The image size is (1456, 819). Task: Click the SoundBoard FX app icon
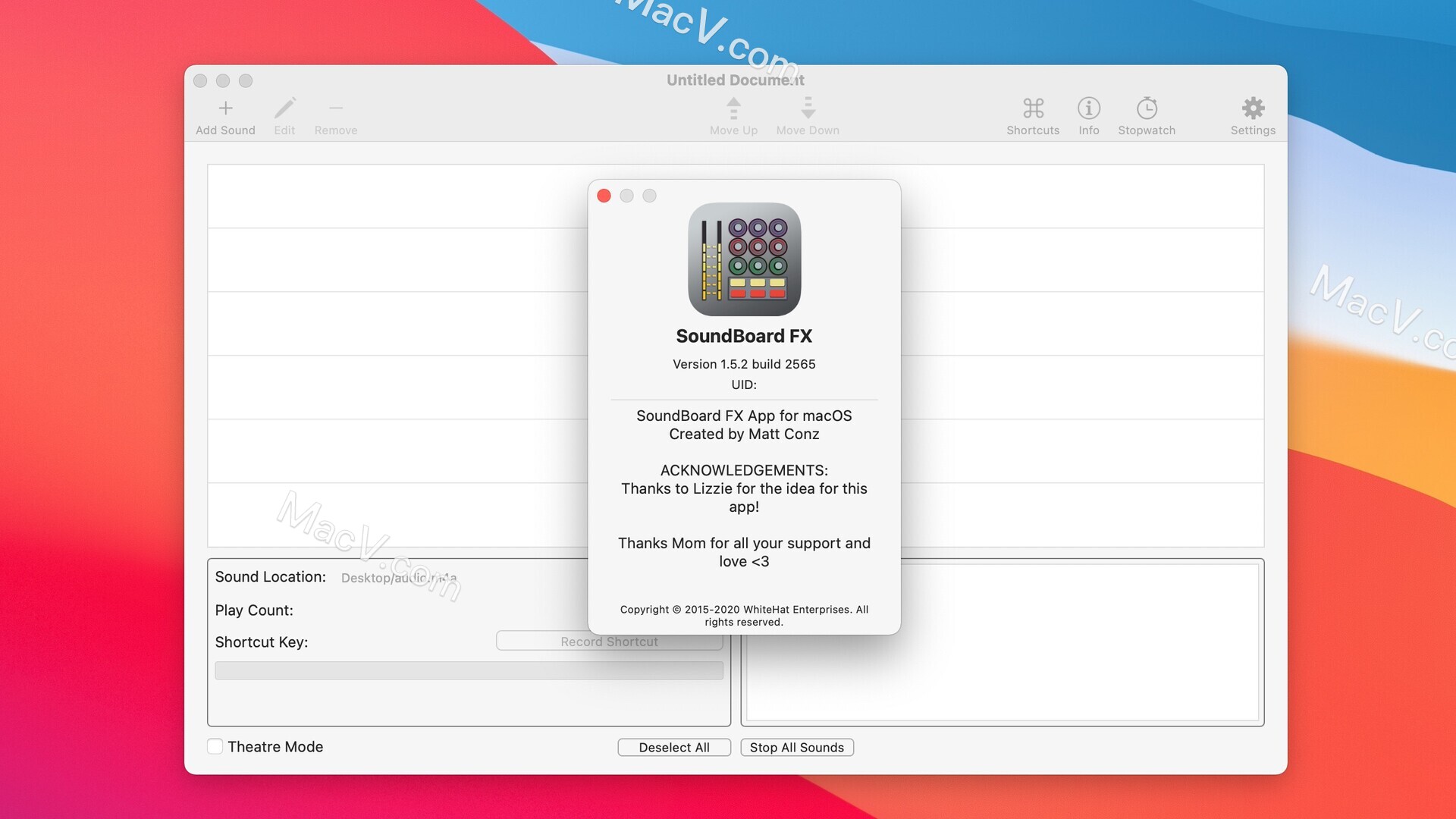point(744,259)
